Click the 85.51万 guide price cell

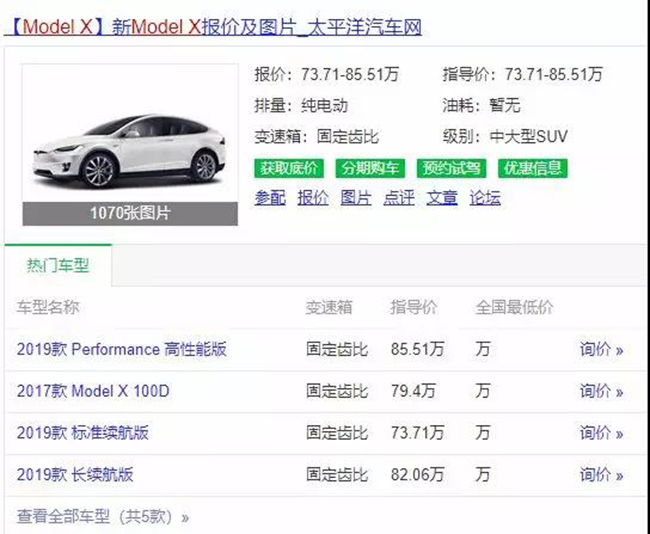tap(417, 349)
